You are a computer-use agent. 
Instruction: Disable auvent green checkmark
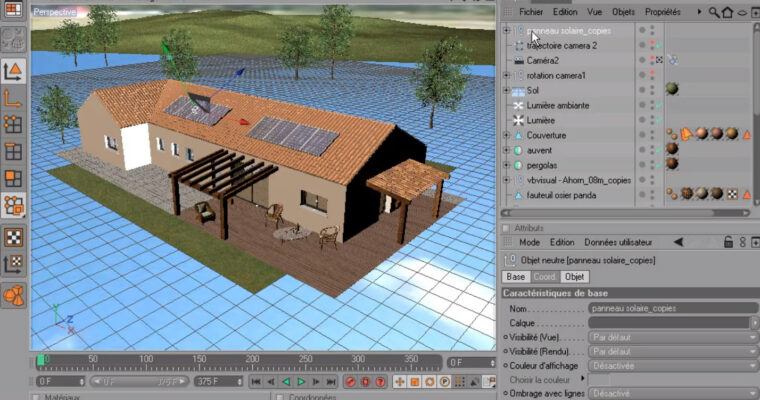click(x=659, y=150)
